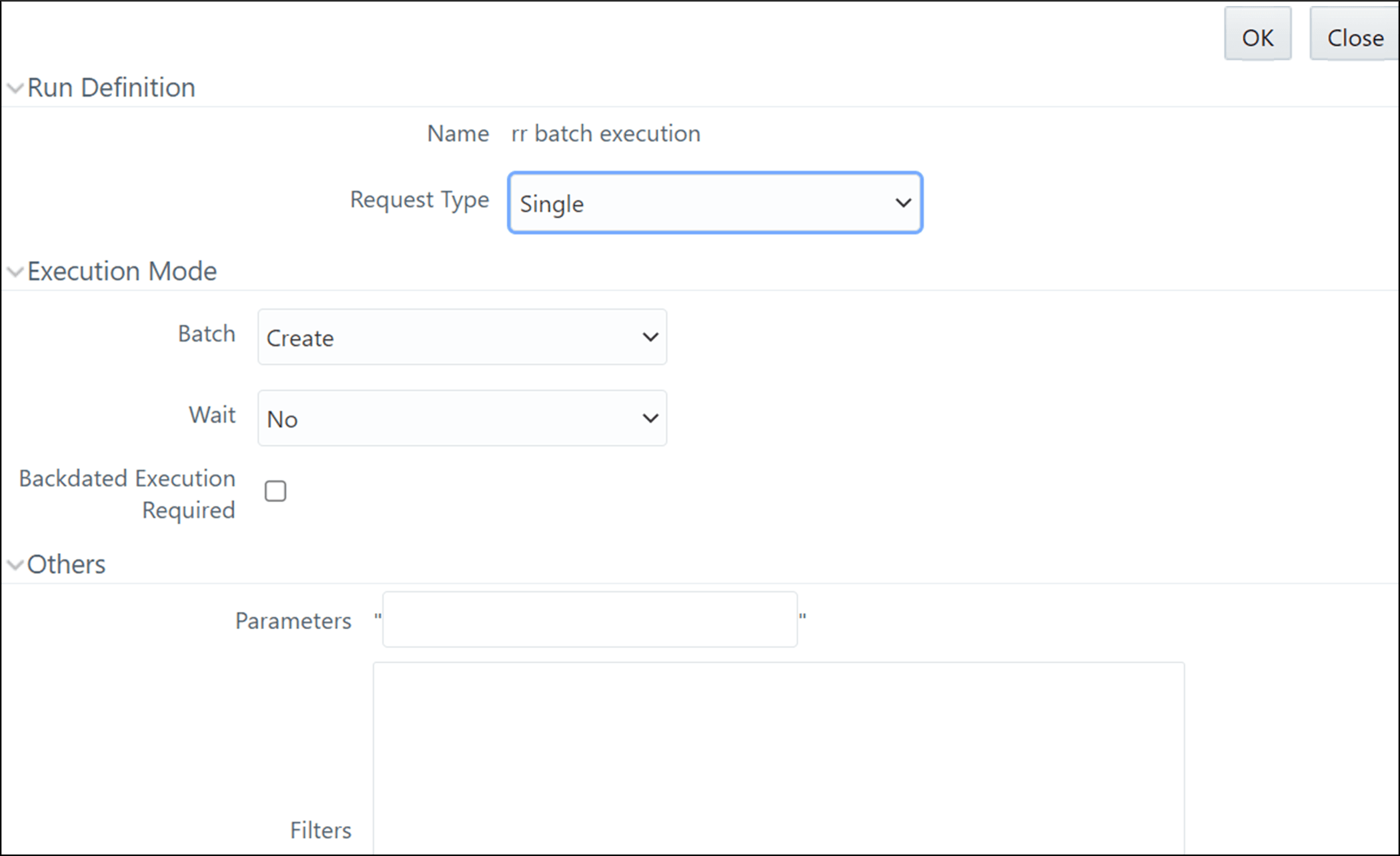Collapse the Others section chevron

tap(15, 565)
